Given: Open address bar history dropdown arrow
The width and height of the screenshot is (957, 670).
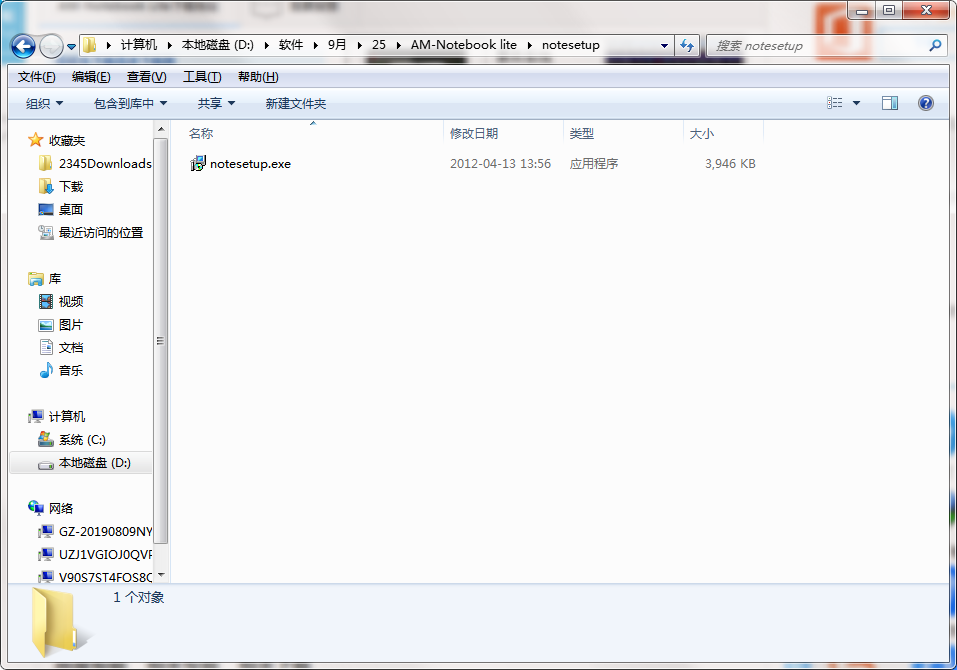Looking at the screenshot, I should pos(664,45).
